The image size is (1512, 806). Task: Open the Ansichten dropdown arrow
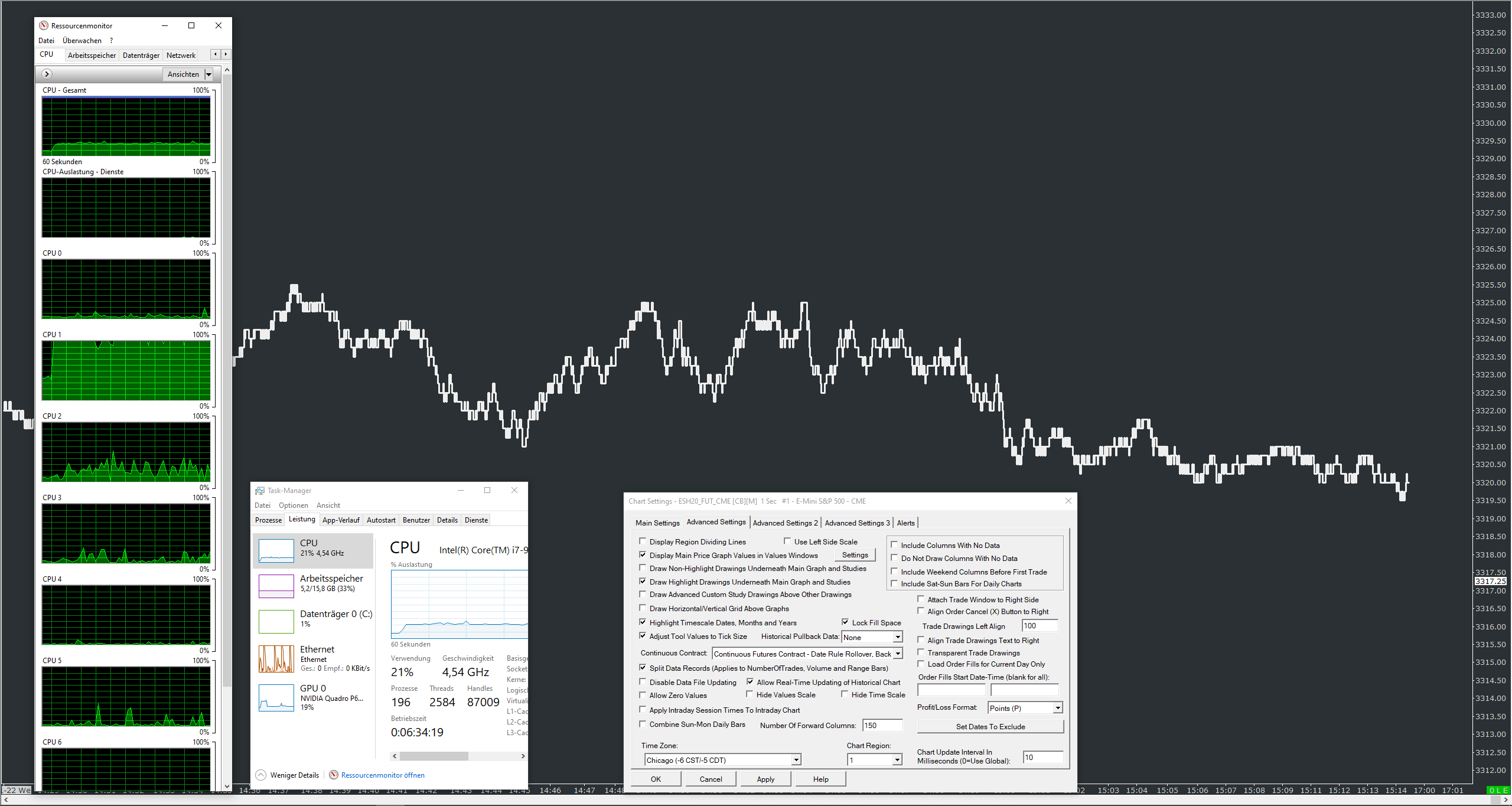click(x=208, y=74)
